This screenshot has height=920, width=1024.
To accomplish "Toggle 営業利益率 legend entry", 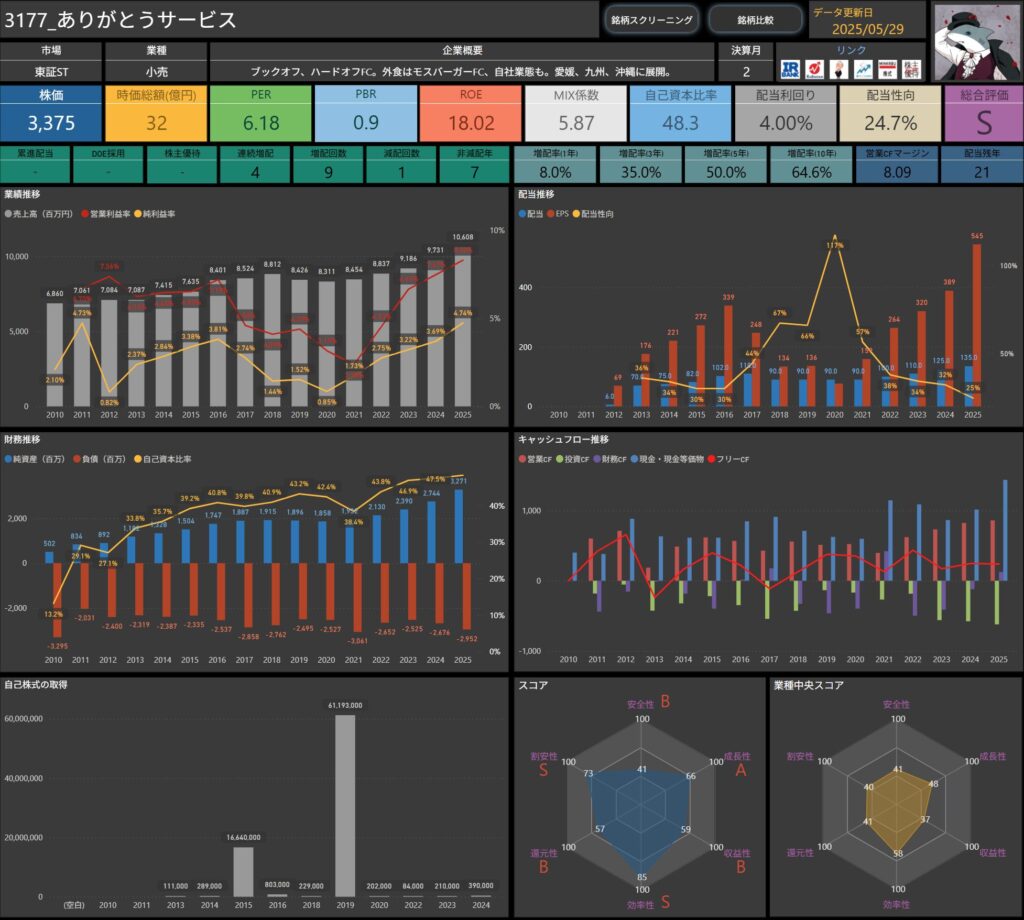I will coord(113,214).
